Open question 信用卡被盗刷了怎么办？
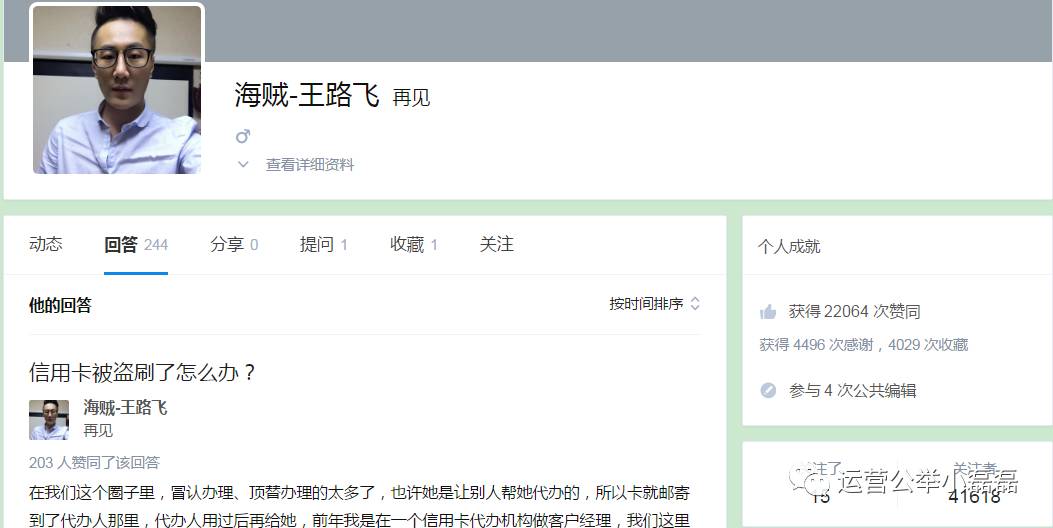Viewport: 1053px width, 528px height. 142,372
